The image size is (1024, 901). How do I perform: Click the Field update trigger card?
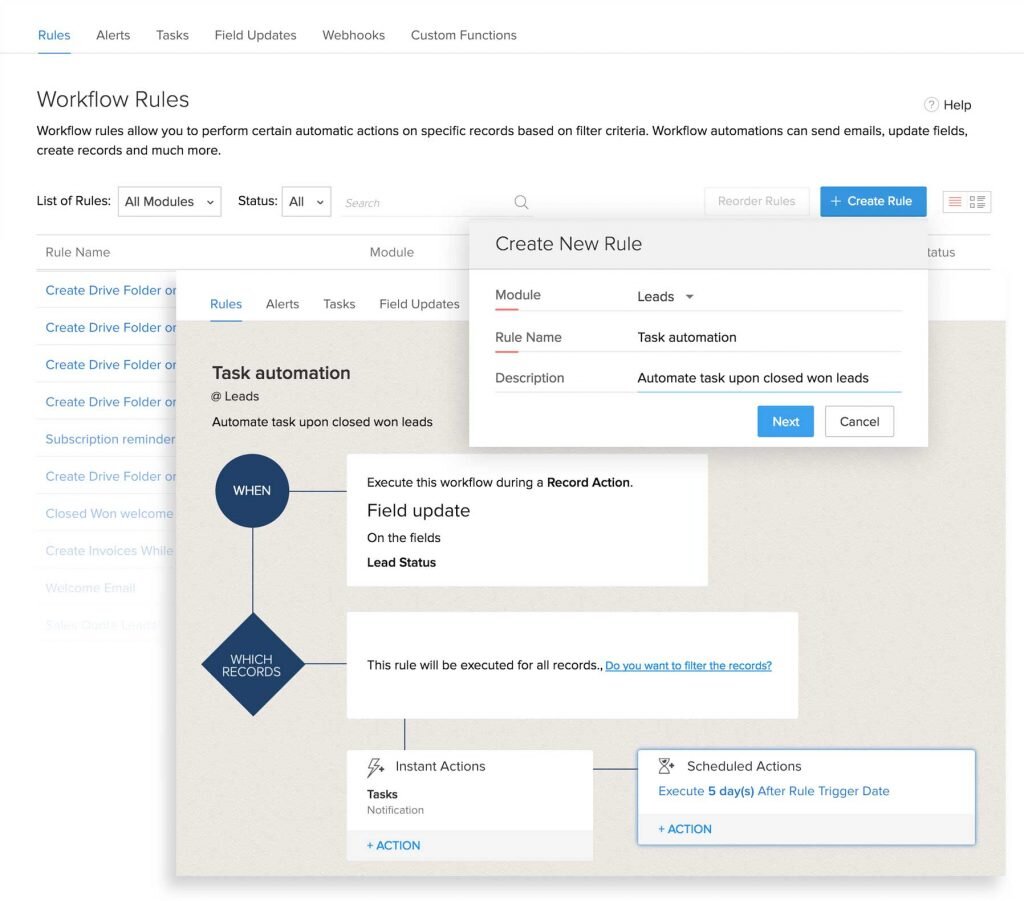click(x=527, y=520)
